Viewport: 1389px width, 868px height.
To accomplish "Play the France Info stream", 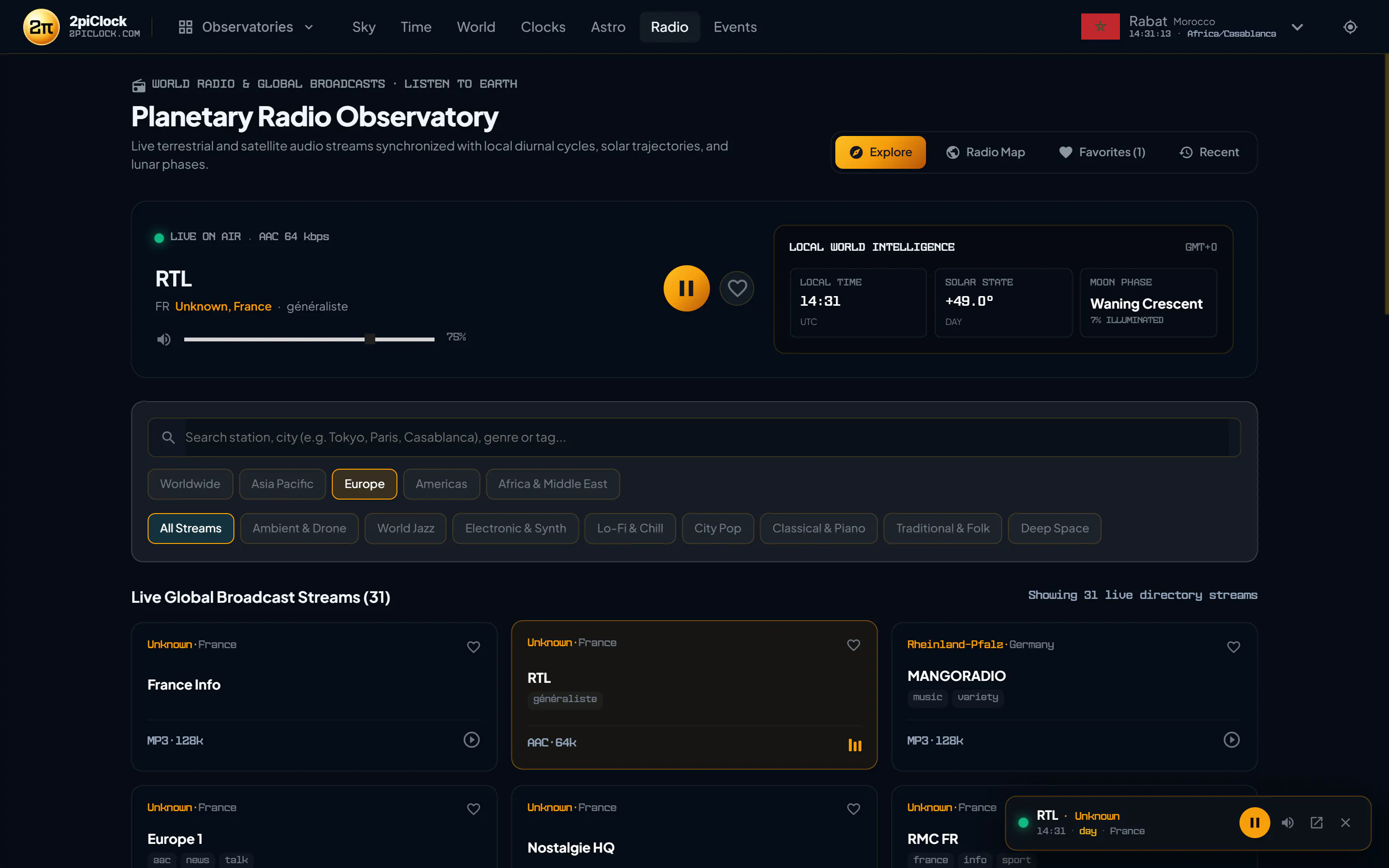I will point(471,739).
